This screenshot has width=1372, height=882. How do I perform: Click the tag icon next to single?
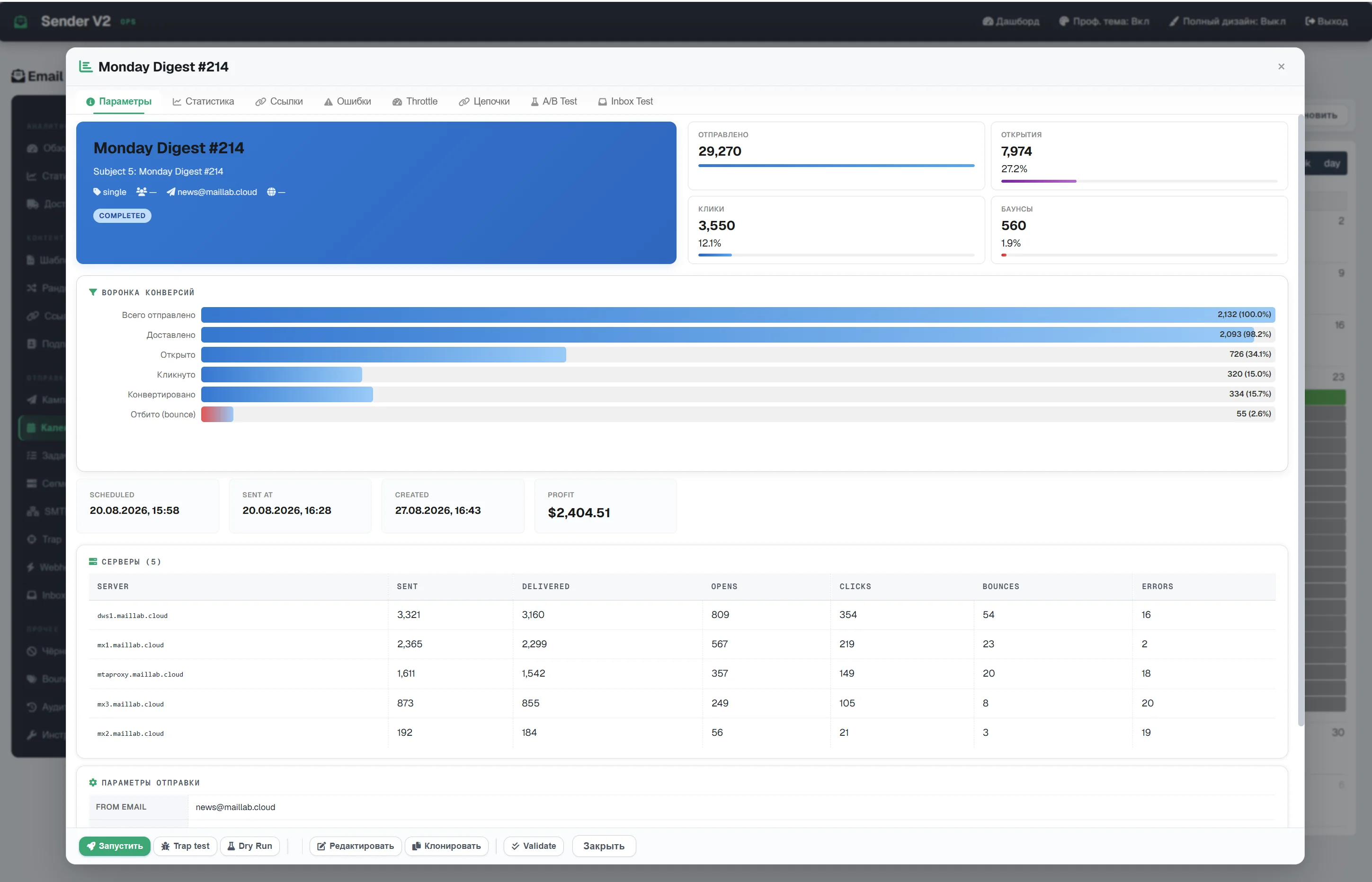click(97, 192)
